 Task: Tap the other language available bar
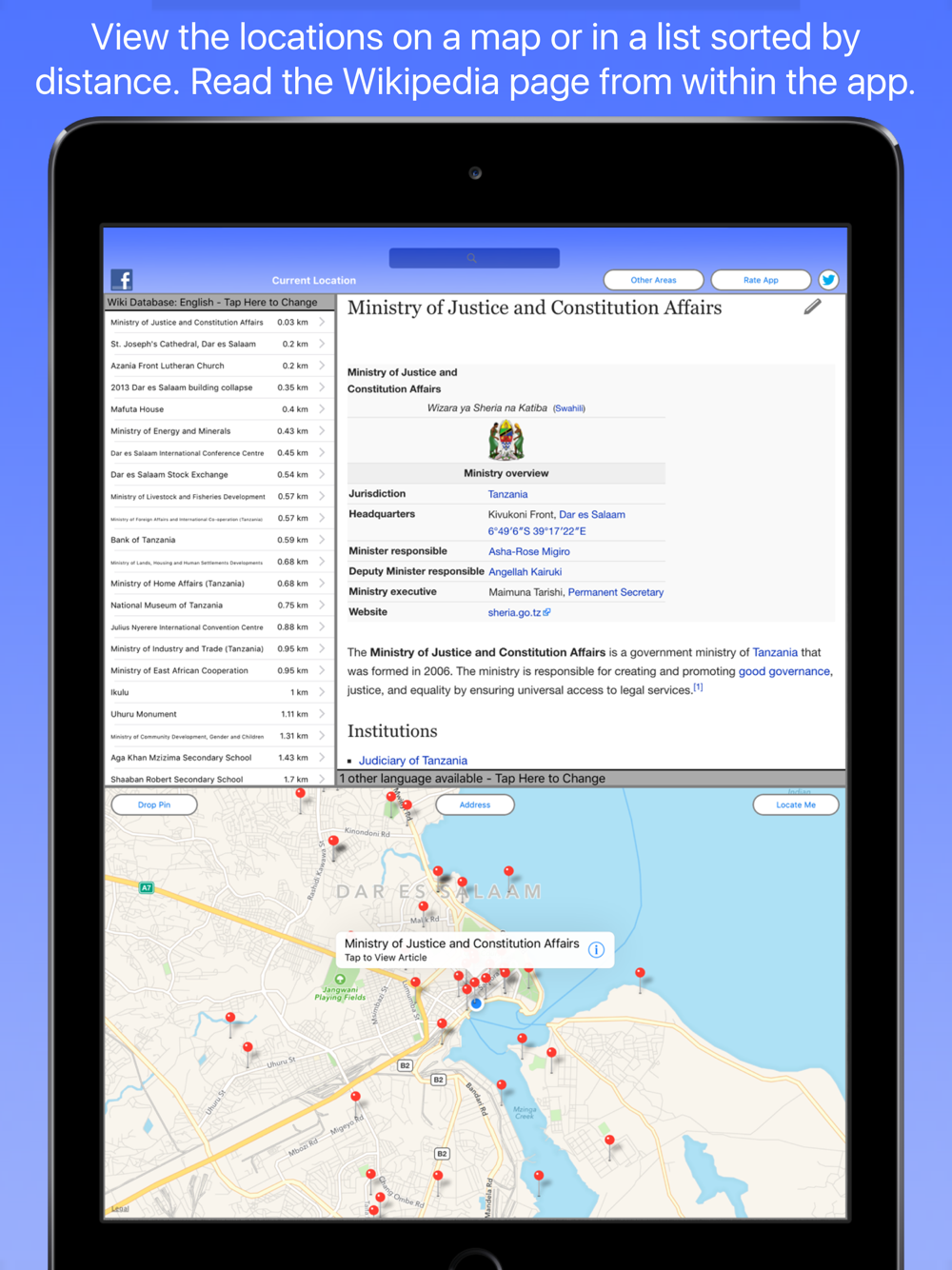pos(591,778)
